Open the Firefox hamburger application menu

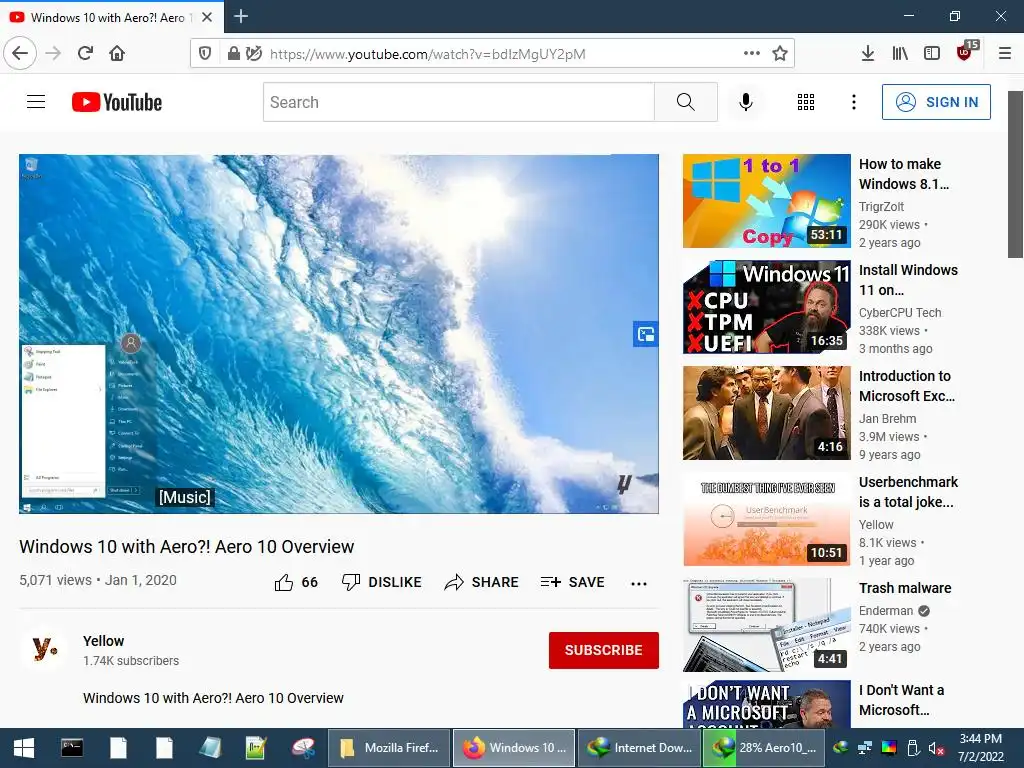coord(1004,54)
